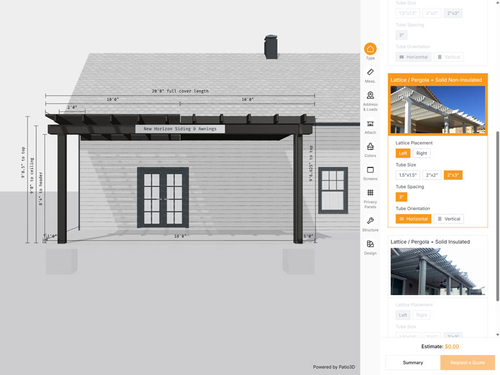Set tube orientation to Vertical in Non-Insulated card
Image resolution: width=500 pixels, height=375 pixels.
click(x=449, y=219)
